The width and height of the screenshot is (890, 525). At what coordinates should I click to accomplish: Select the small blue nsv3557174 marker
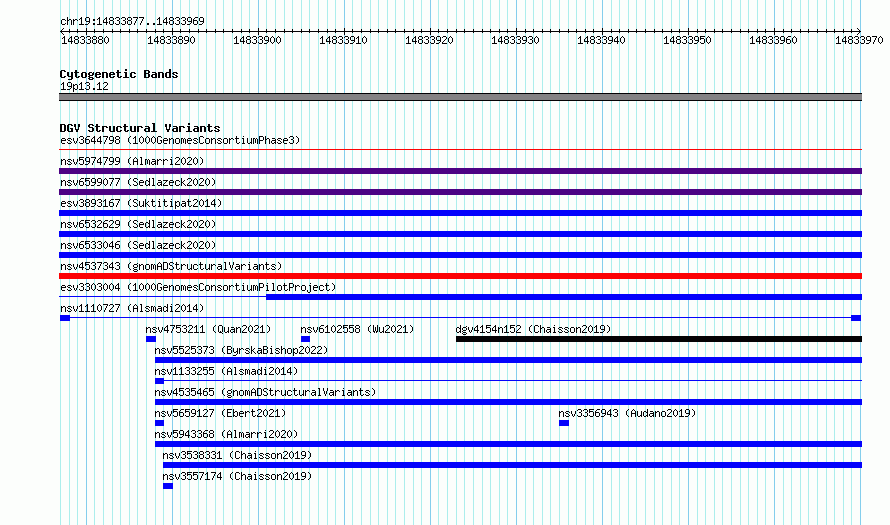(168, 486)
